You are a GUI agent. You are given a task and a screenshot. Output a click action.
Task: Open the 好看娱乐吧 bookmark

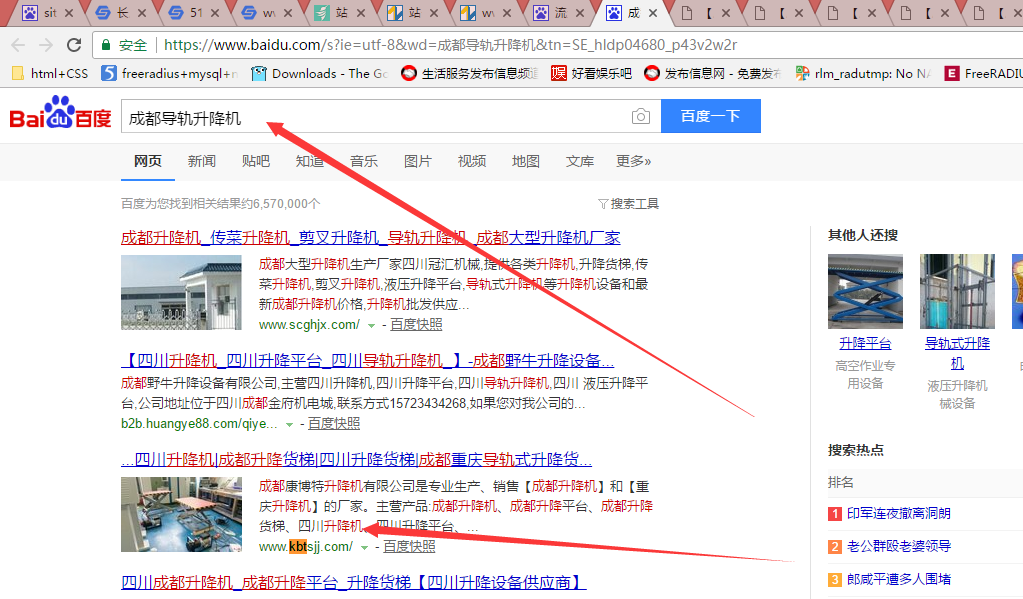tap(591, 74)
